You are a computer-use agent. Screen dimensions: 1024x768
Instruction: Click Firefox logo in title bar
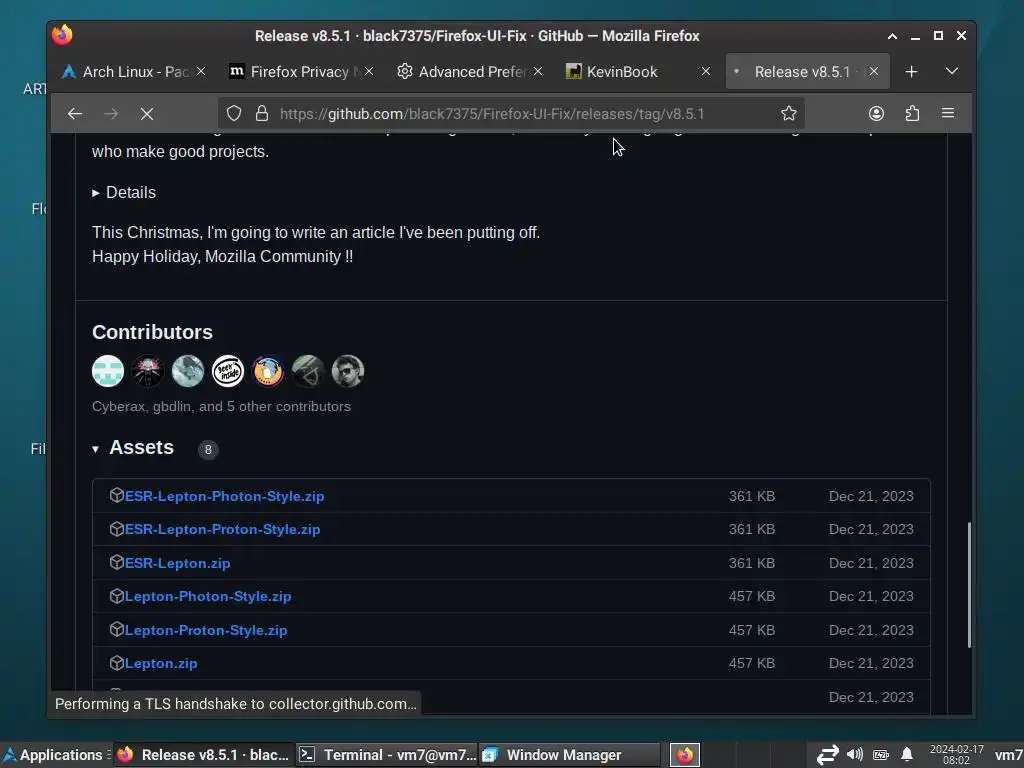click(x=63, y=35)
